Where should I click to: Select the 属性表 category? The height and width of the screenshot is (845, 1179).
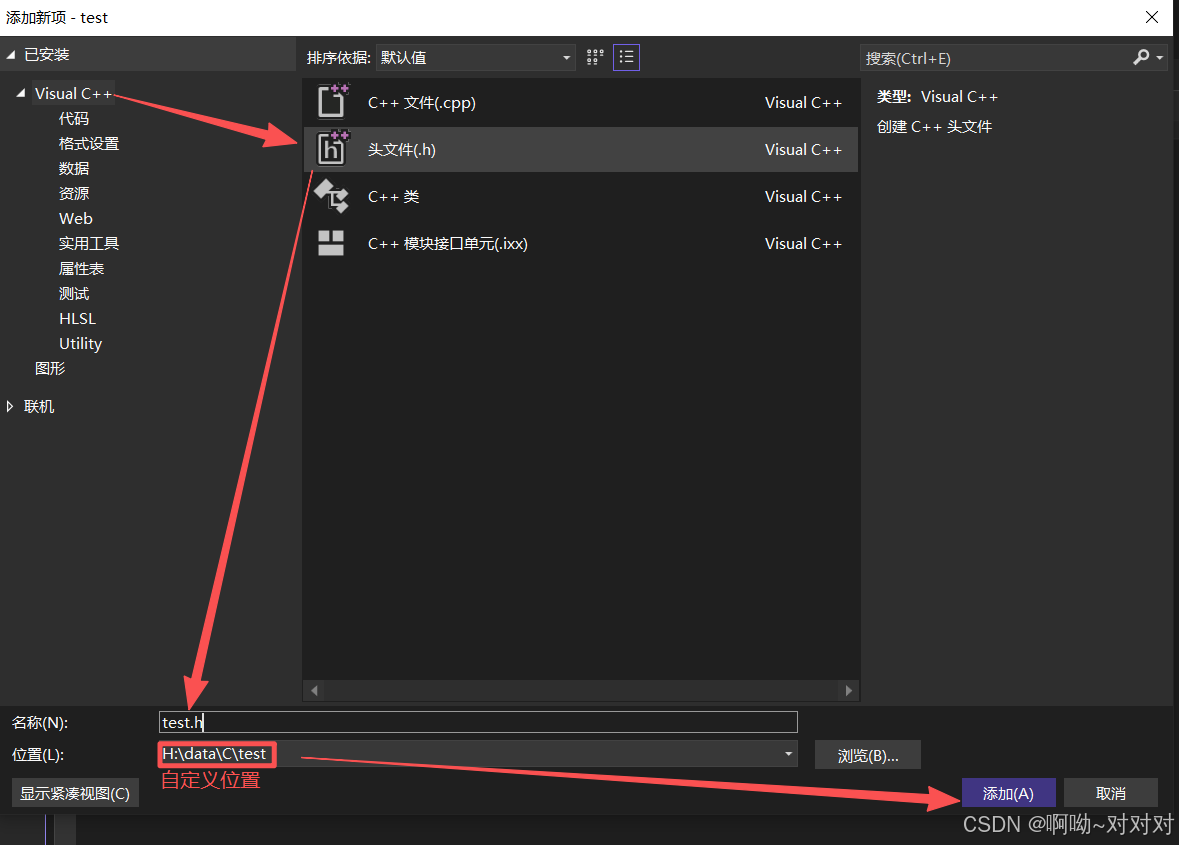81,268
